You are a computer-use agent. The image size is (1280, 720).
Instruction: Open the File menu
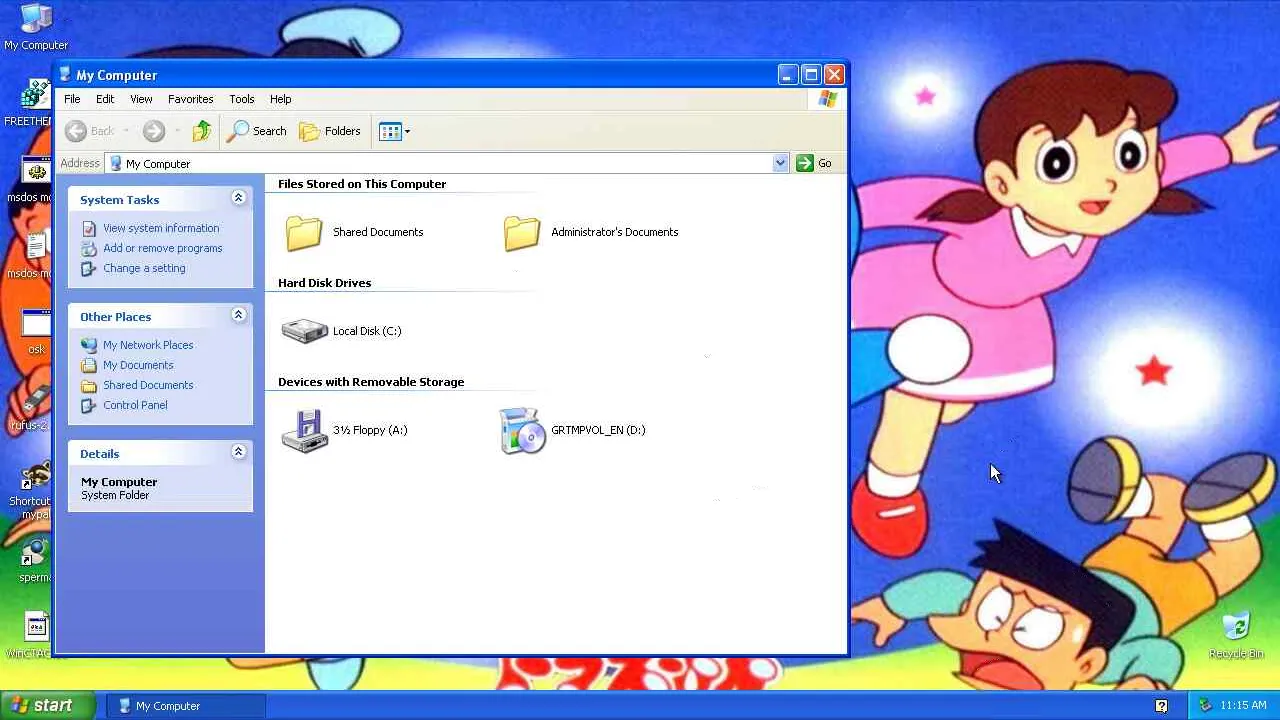click(x=72, y=99)
